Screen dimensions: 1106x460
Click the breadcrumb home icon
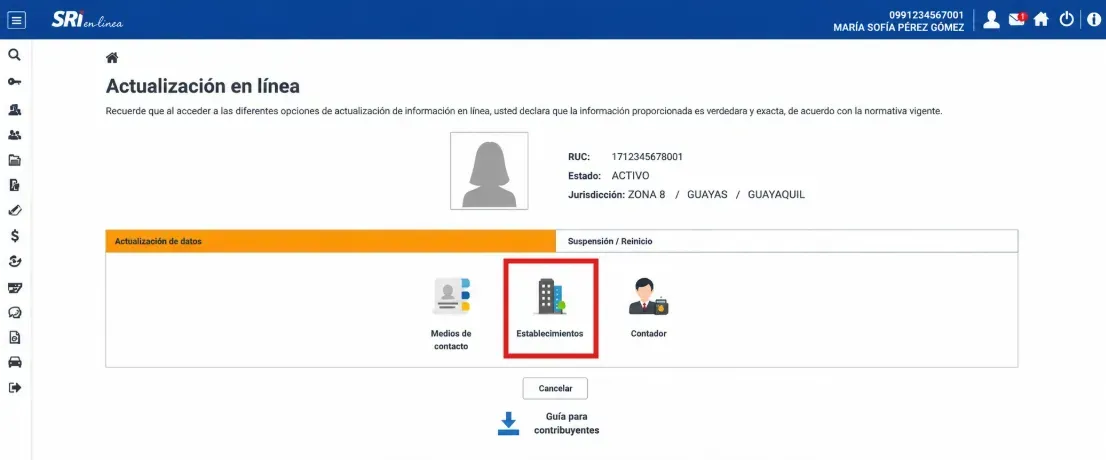click(x=111, y=58)
